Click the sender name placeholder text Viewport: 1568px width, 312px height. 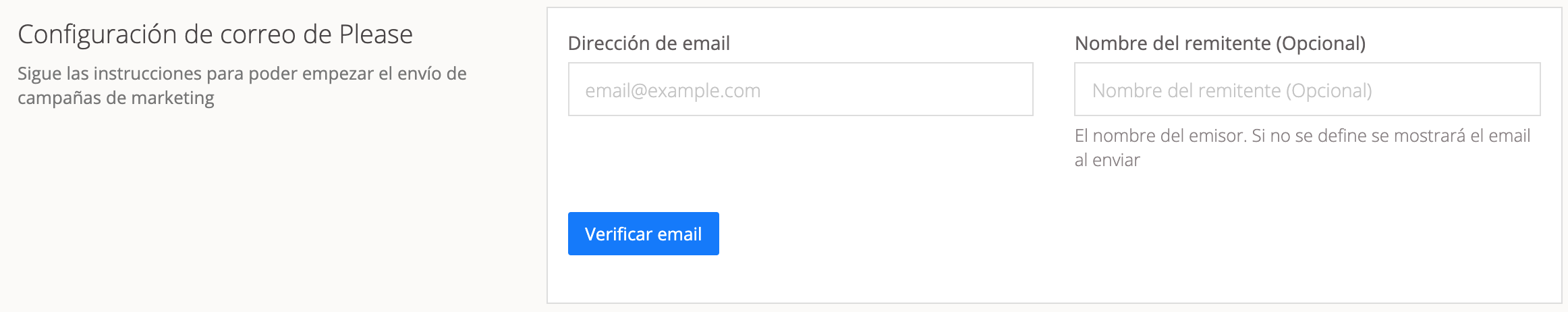[1231, 90]
